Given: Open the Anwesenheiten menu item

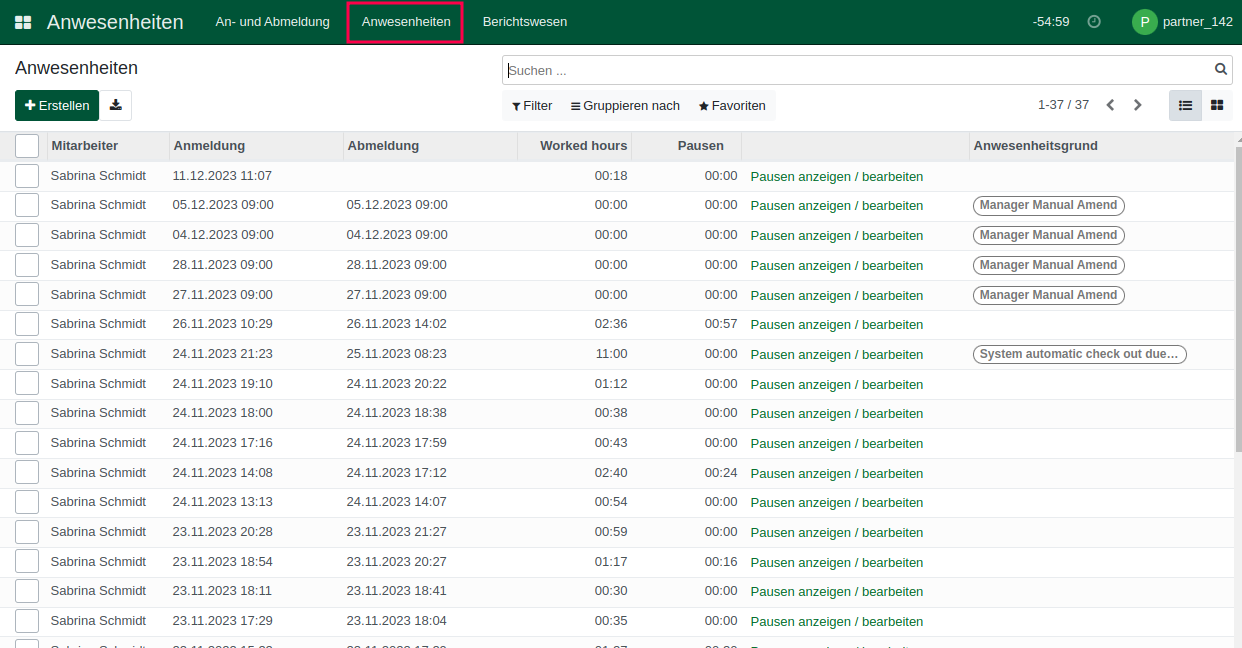Looking at the screenshot, I should click(405, 22).
